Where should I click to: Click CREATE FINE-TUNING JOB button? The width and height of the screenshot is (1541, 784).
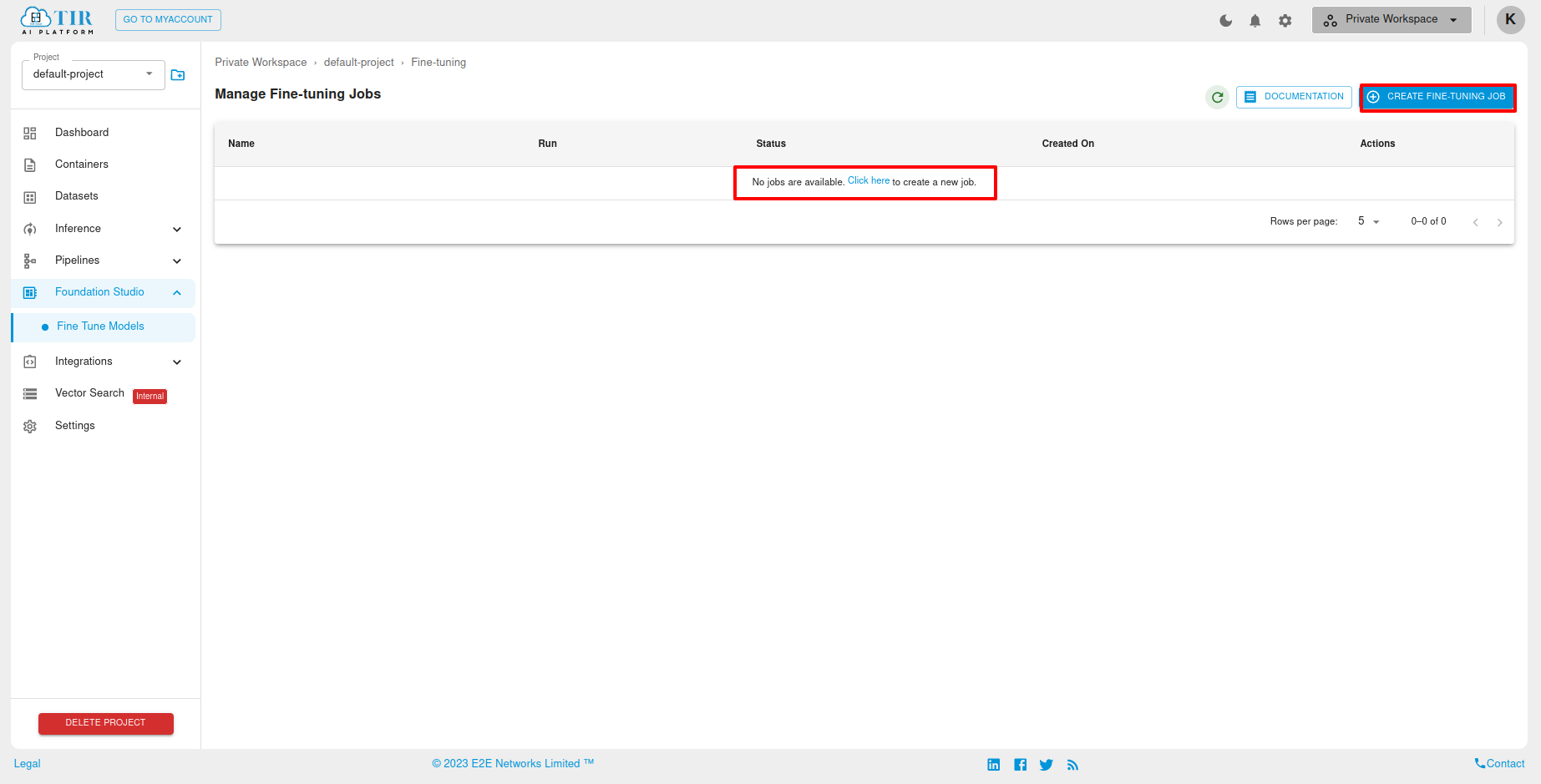[x=1437, y=97]
